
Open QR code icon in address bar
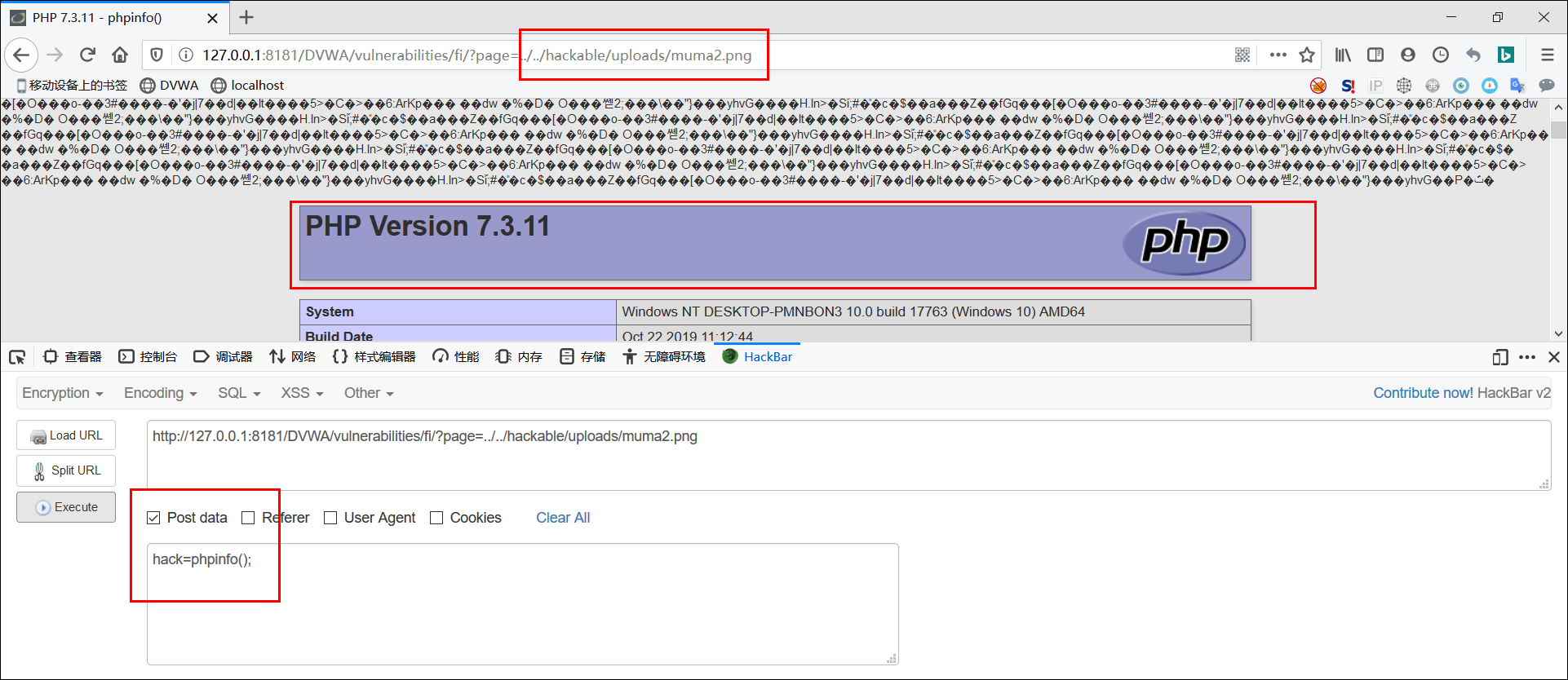click(x=1242, y=55)
